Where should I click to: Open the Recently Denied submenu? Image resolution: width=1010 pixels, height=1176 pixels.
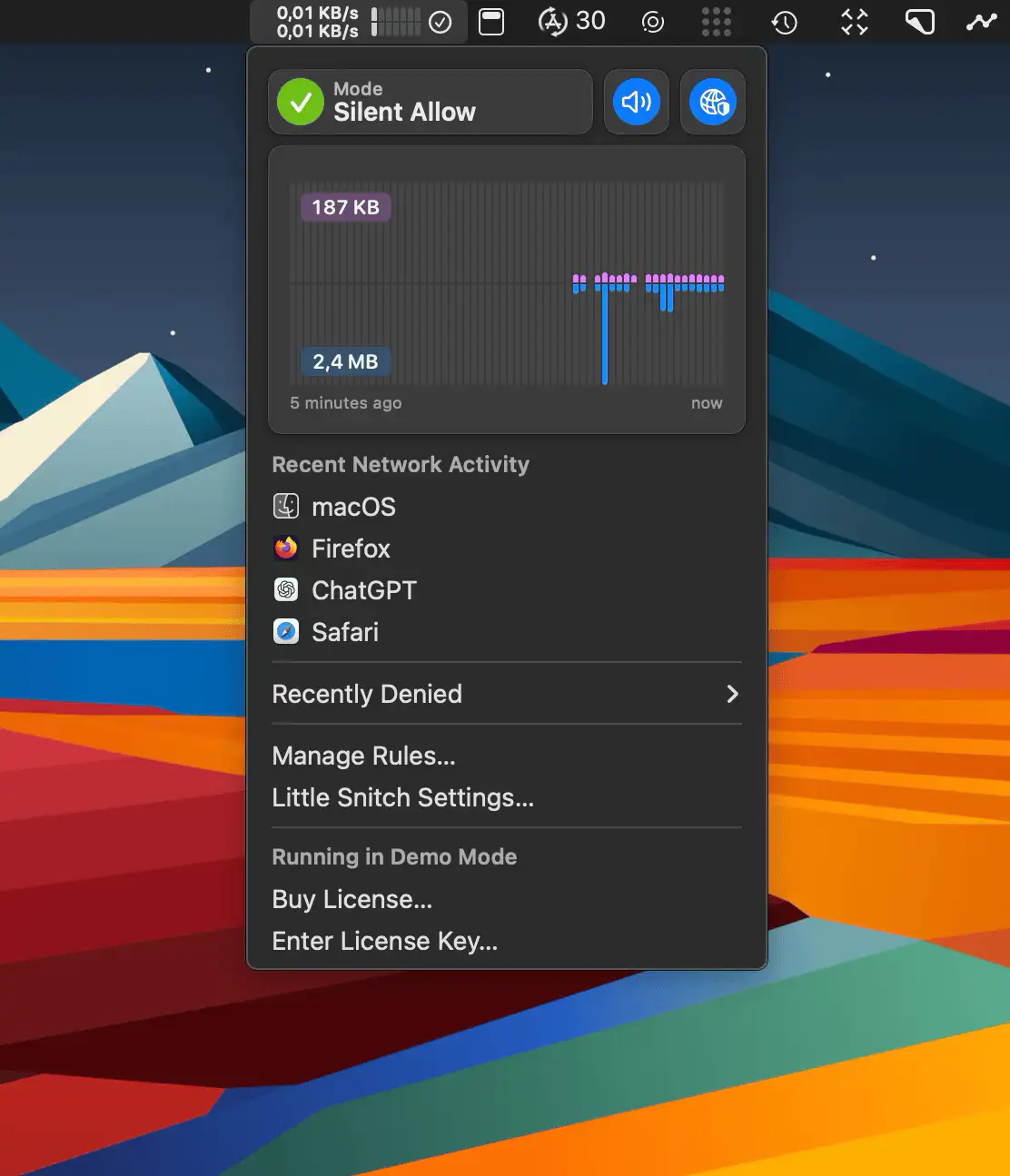coord(507,694)
